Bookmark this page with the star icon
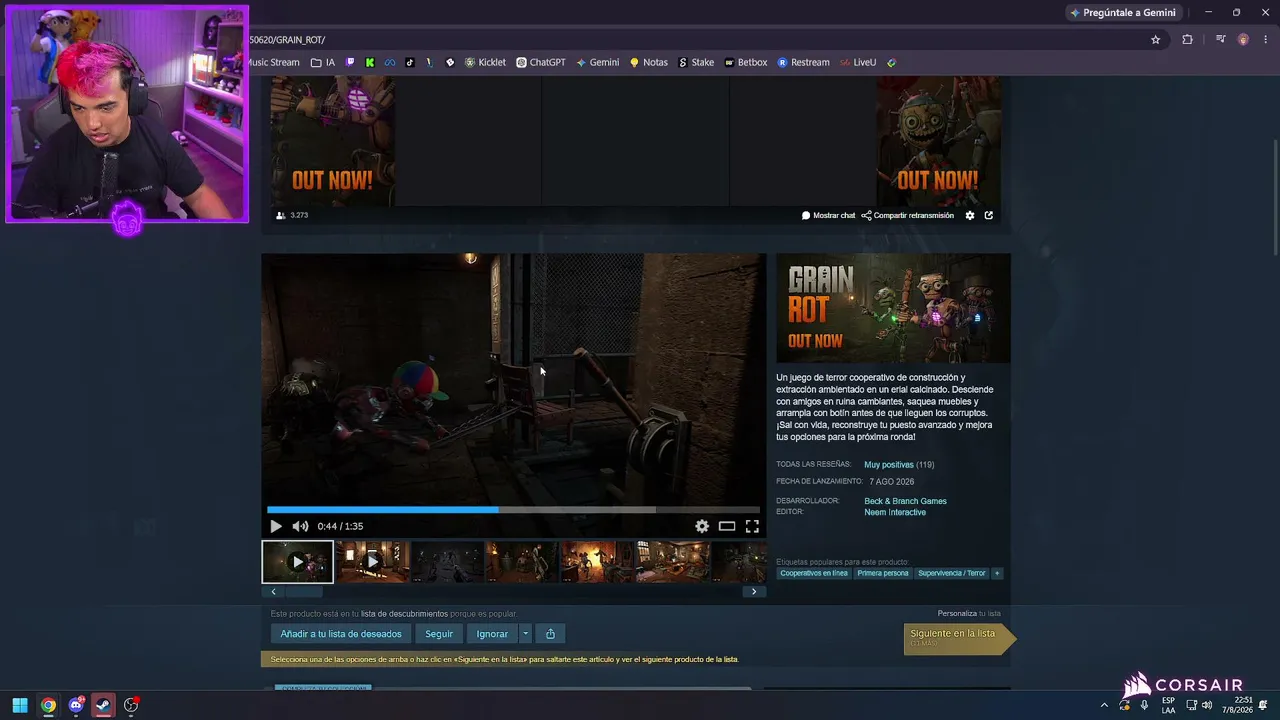Viewport: 1280px width, 720px height. click(1156, 40)
